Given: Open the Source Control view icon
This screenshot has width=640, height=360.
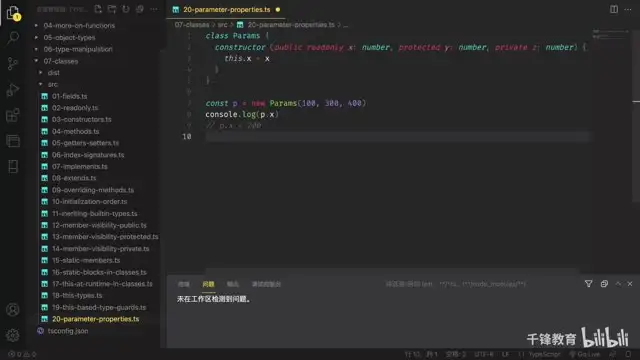Looking at the screenshot, I should click(x=13, y=64).
